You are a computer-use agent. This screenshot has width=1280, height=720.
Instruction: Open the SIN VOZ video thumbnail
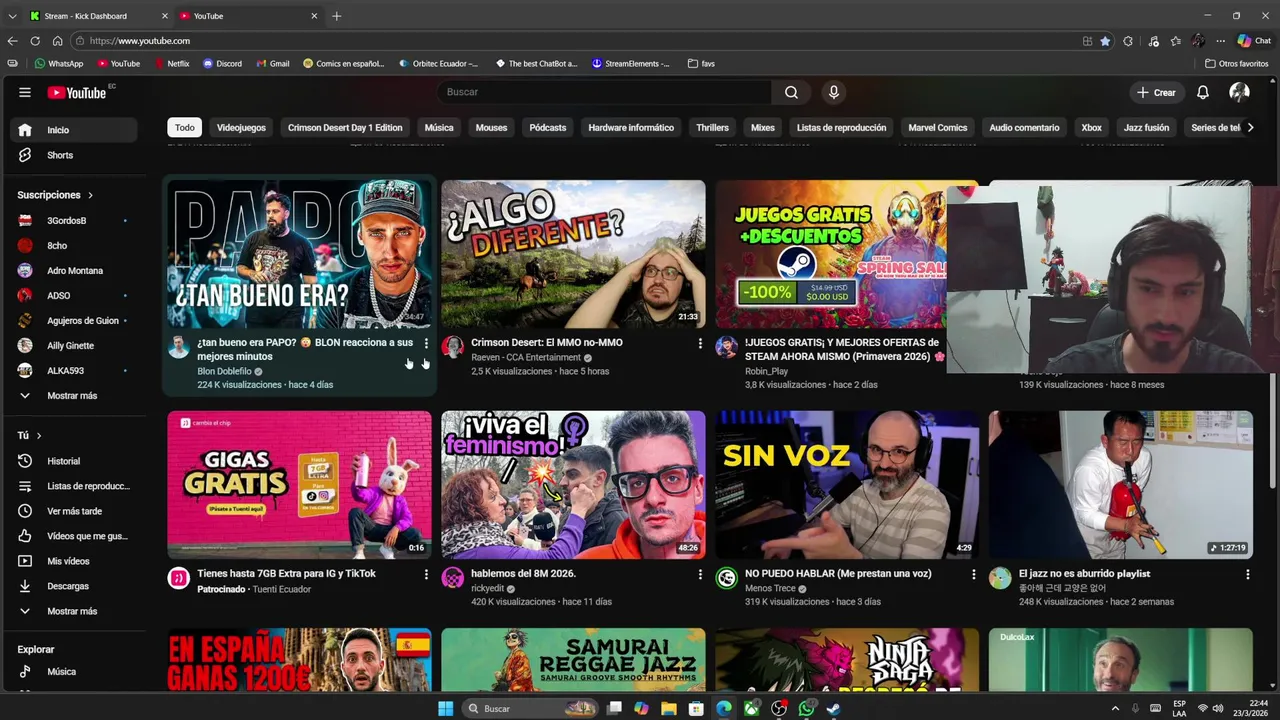[847, 484]
